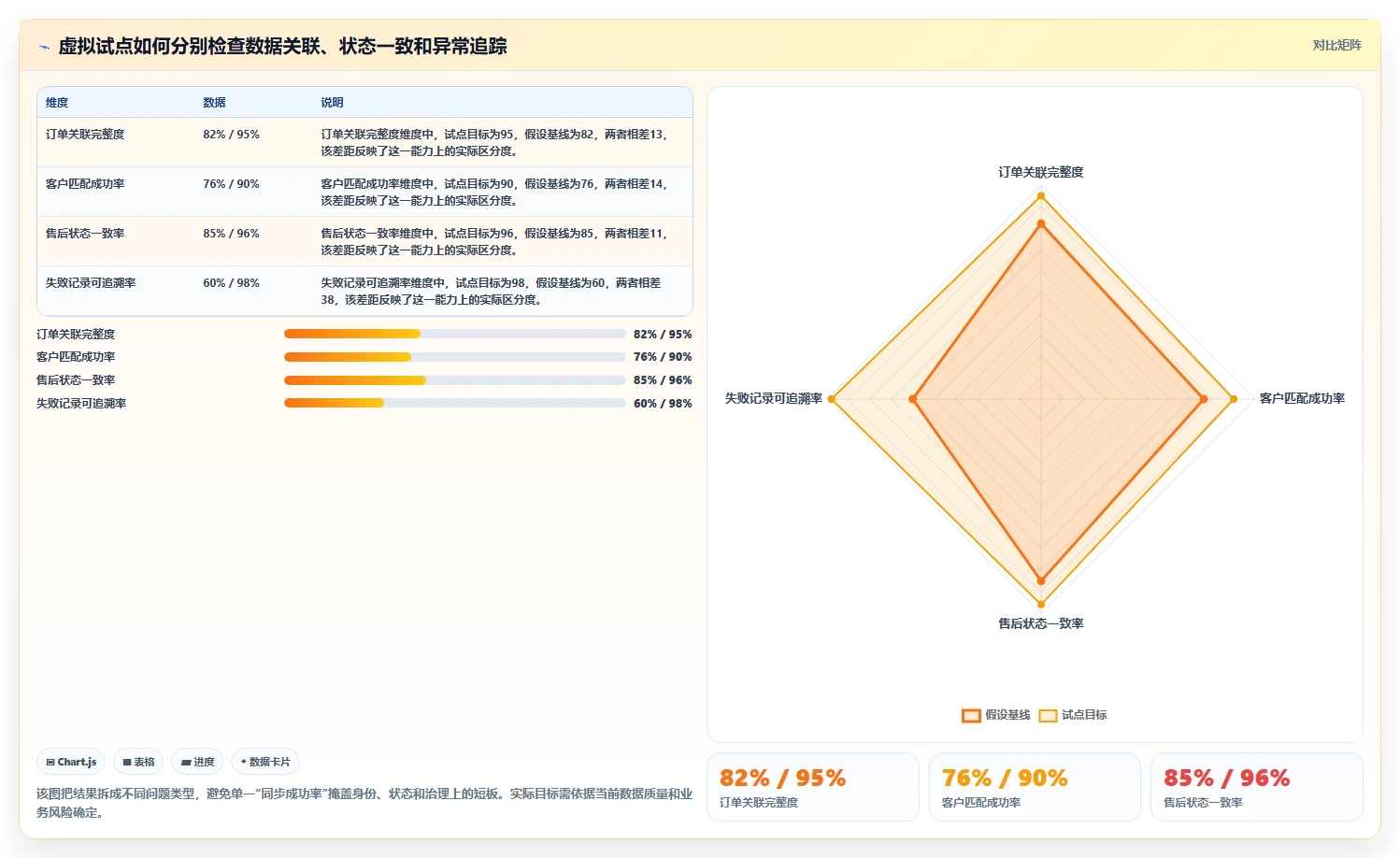Toggle the 假设基线 legend swatch
1400x858 pixels.
tap(971, 715)
